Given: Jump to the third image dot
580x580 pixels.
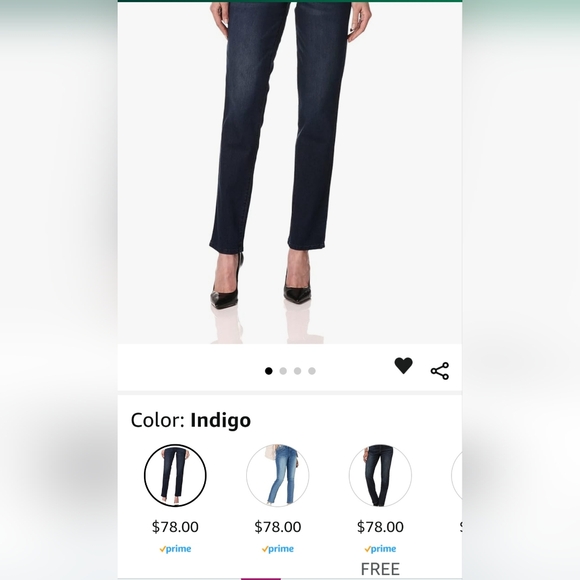Looking at the screenshot, I should [297, 371].
